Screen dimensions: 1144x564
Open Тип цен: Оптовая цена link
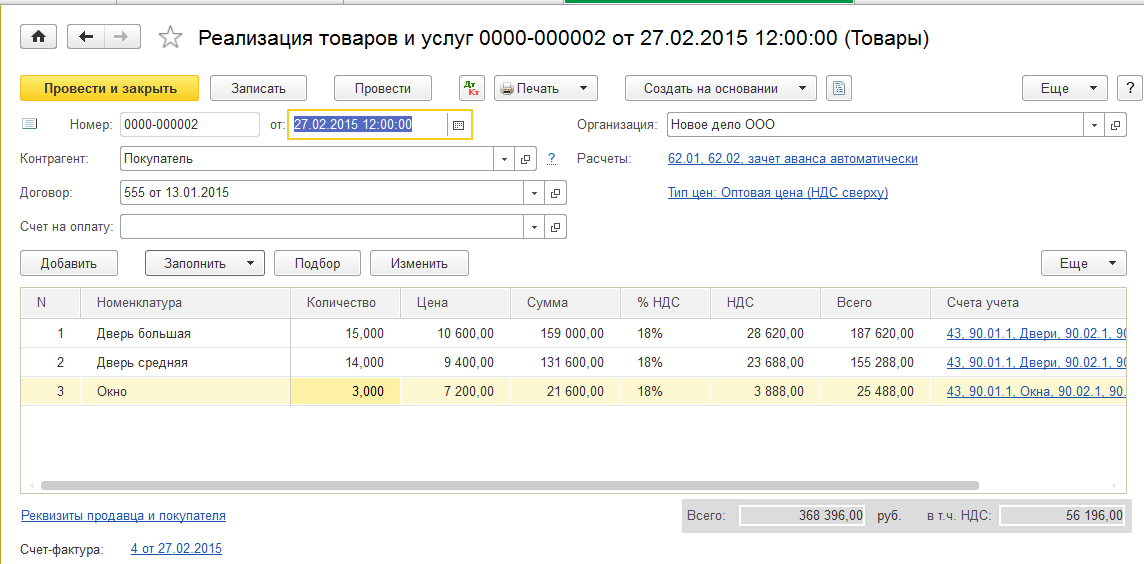pyautogui.click(x=778, y=193)
